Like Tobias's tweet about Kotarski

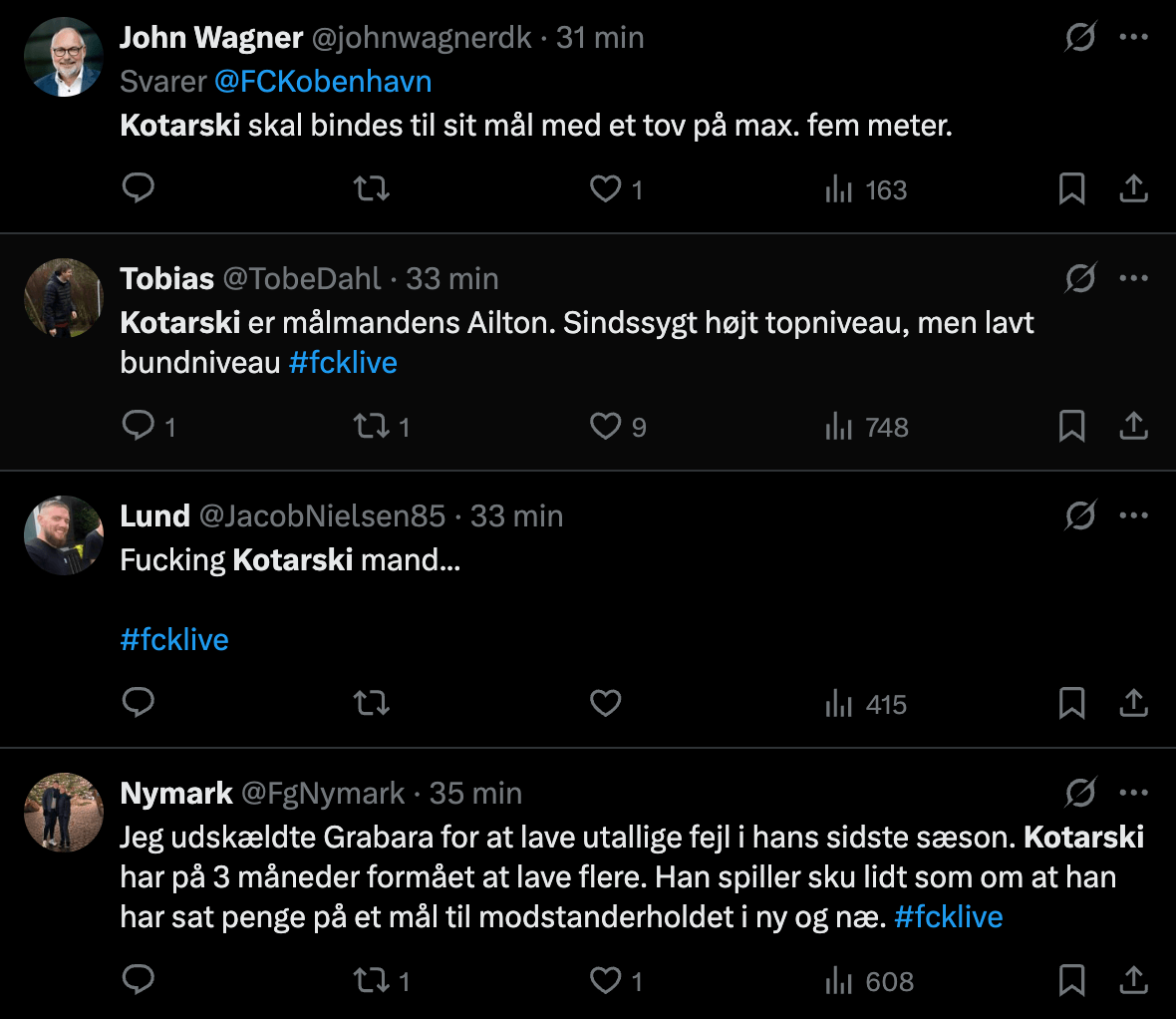[606, 427]
